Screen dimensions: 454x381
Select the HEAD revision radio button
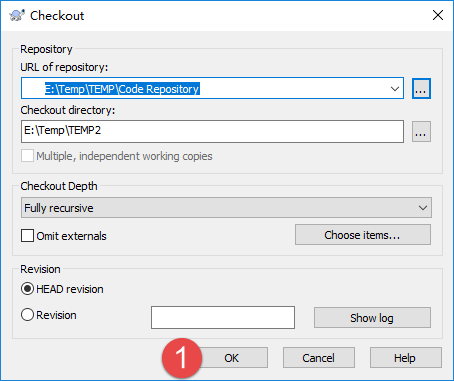[27, 289]
